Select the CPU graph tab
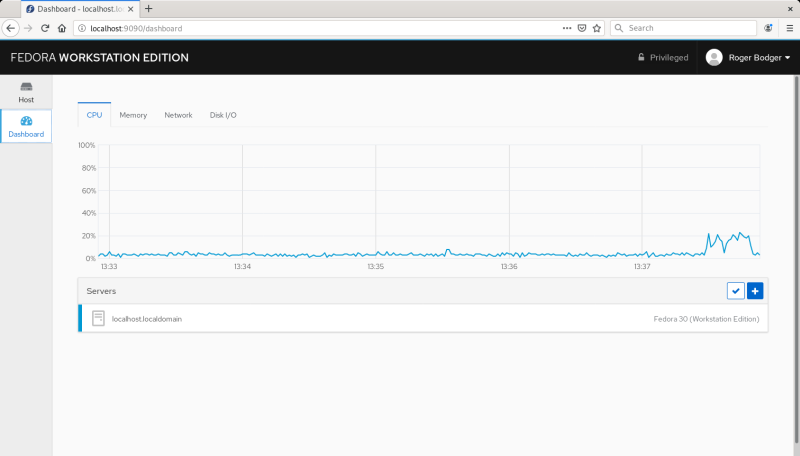 94,115
